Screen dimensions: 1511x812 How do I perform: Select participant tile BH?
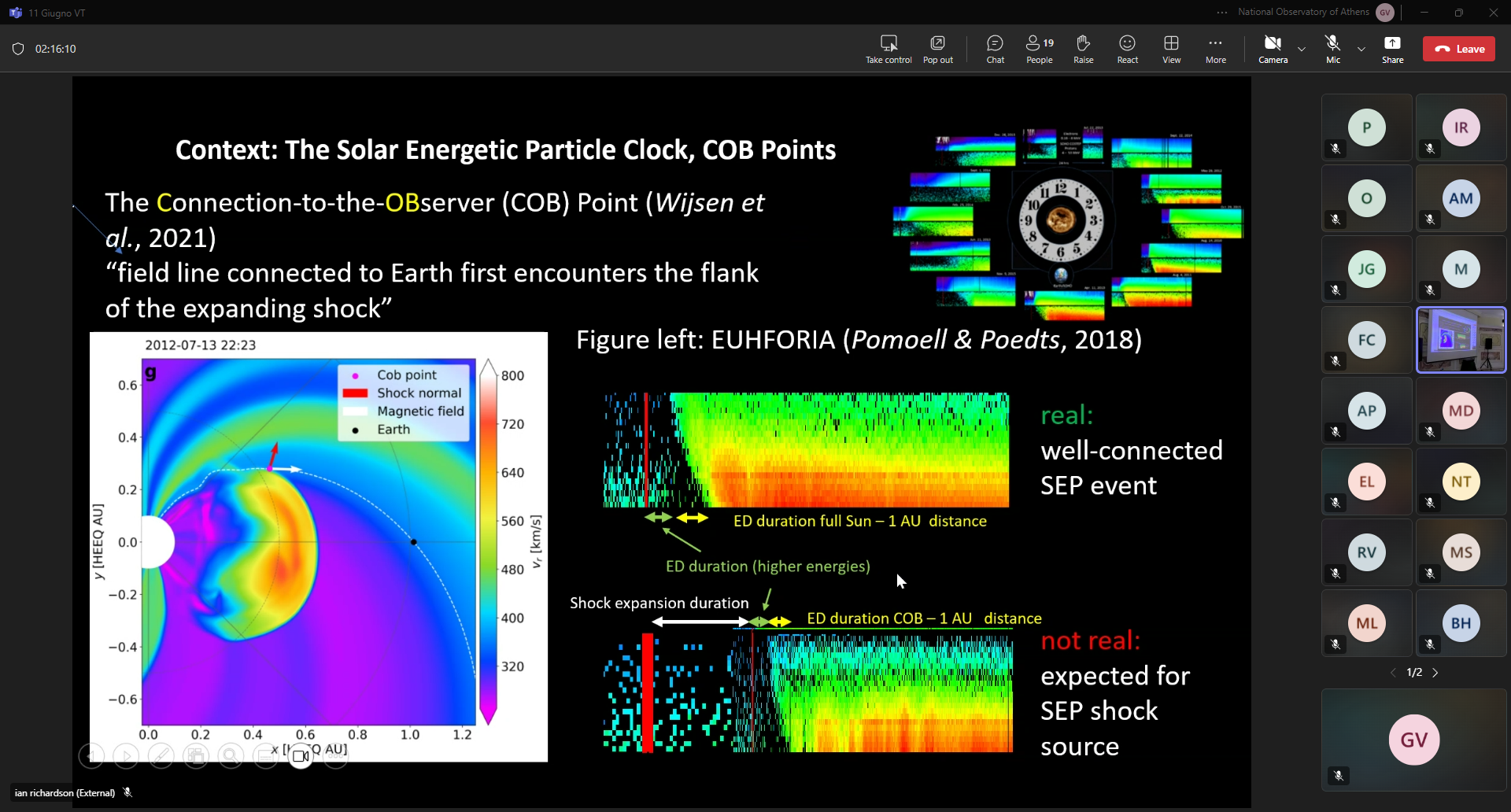(x=1461, y=623)
